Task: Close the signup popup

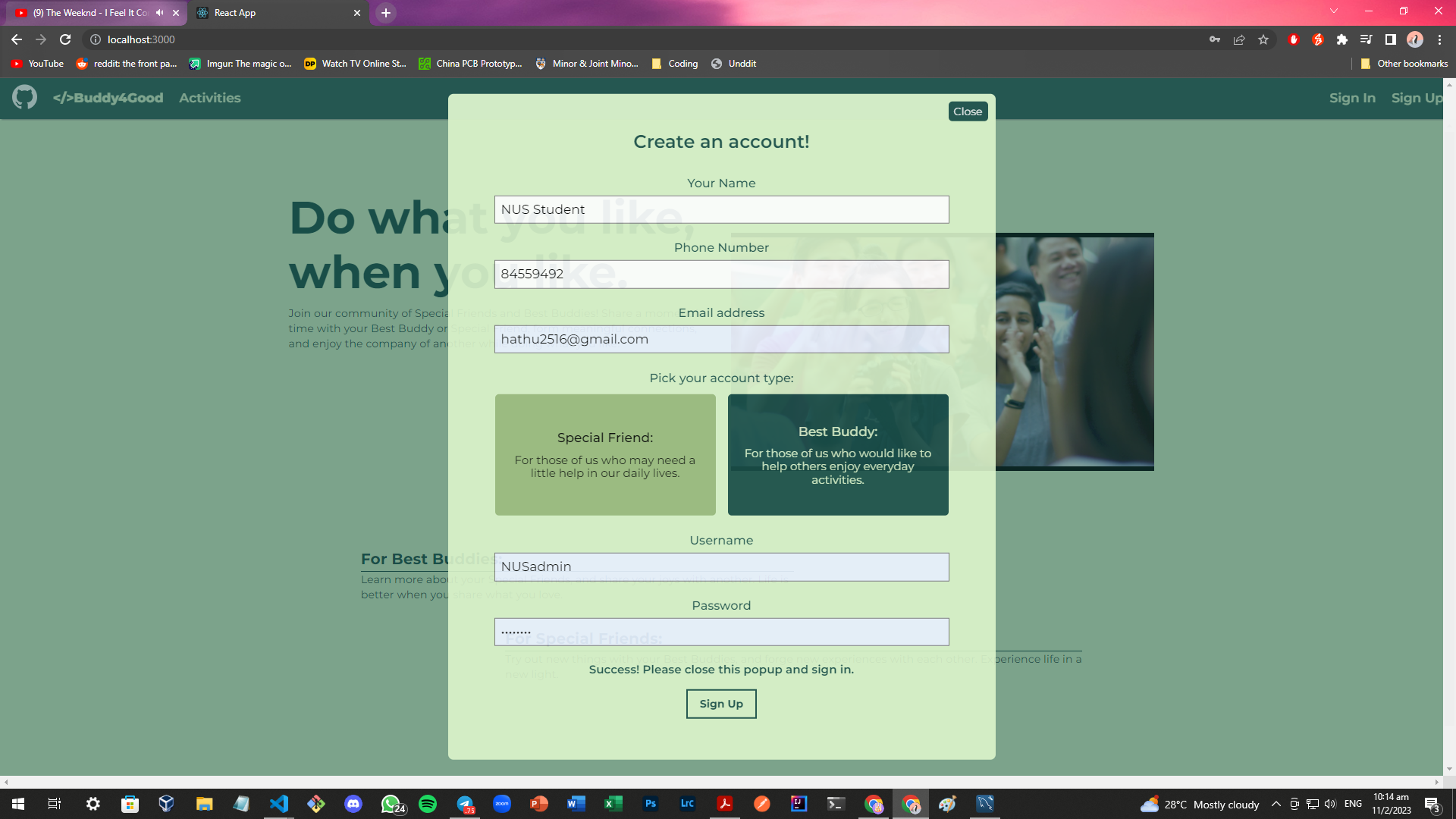Action: 968,111
